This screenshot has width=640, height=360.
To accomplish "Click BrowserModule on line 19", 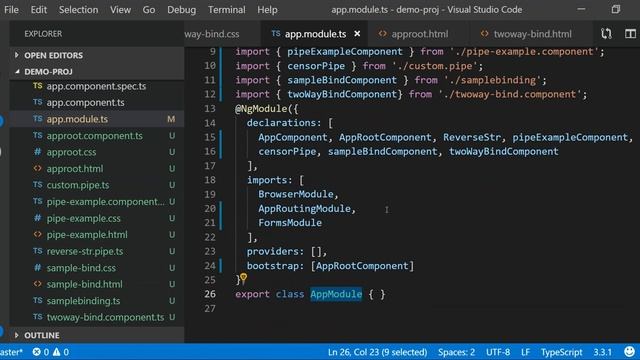I will click(x=296, y=194).
